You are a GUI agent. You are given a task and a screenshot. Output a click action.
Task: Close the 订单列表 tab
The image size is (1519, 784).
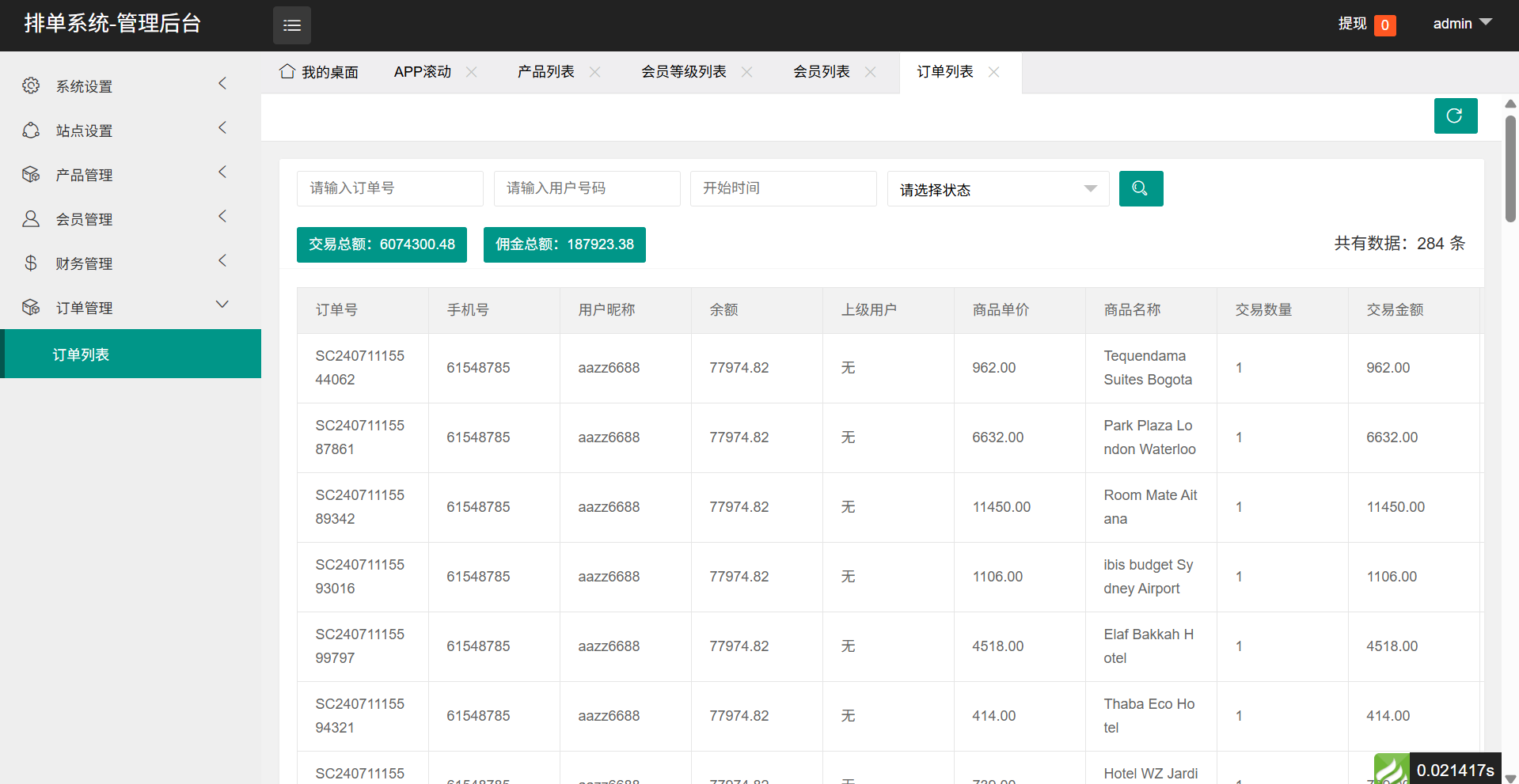click(x=994, y=72)
